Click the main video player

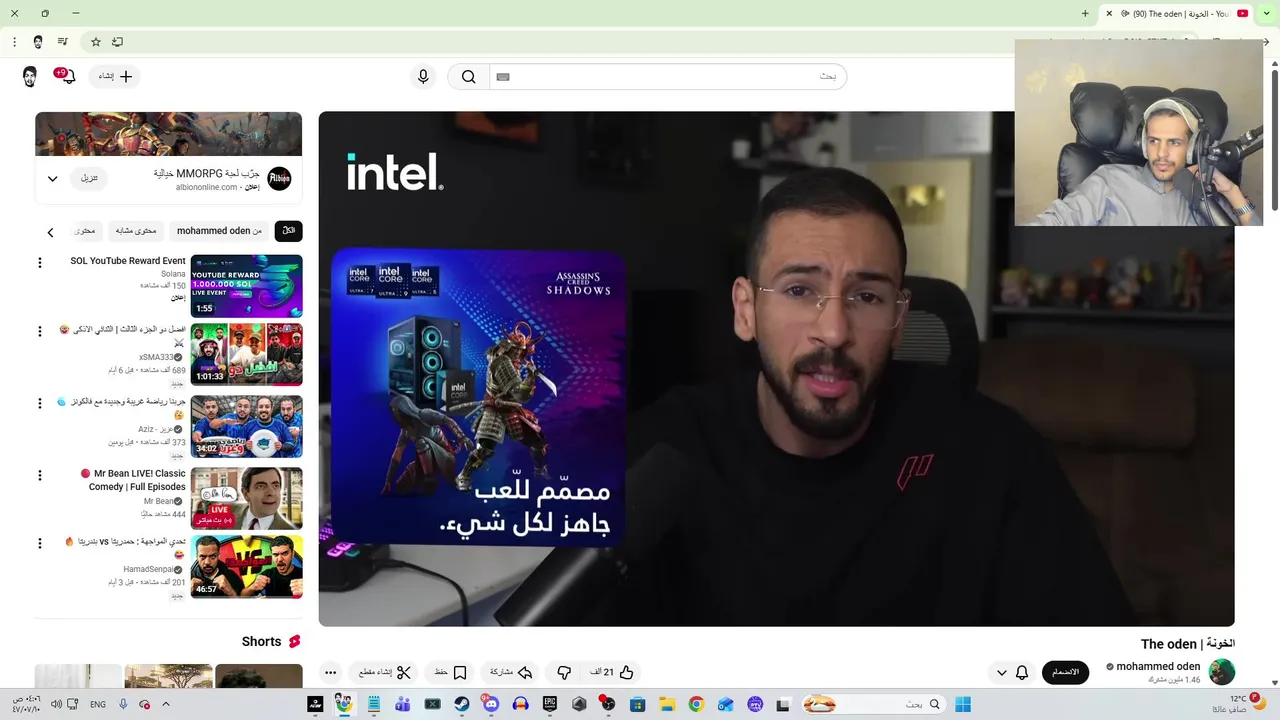coord(776,369)
